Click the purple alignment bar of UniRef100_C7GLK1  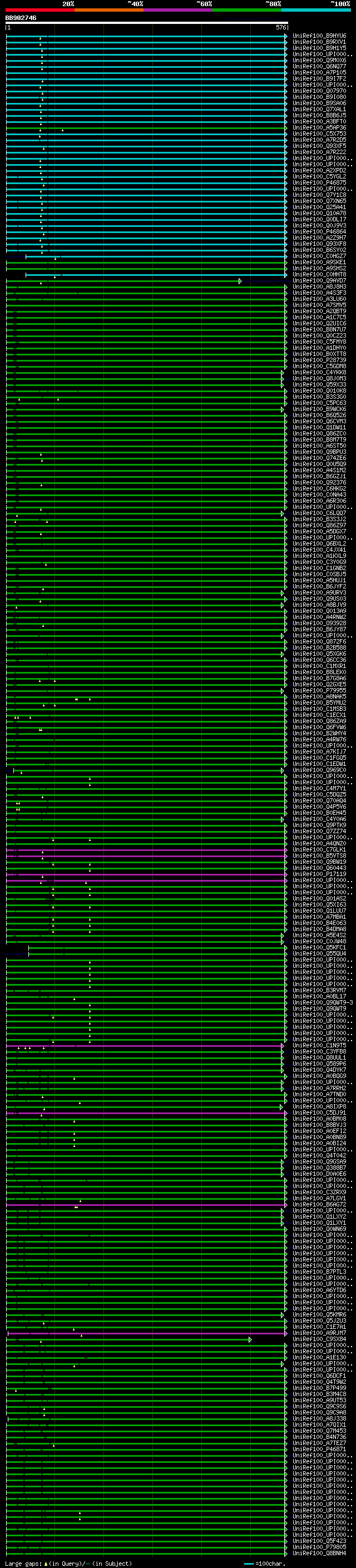[146, 850]
